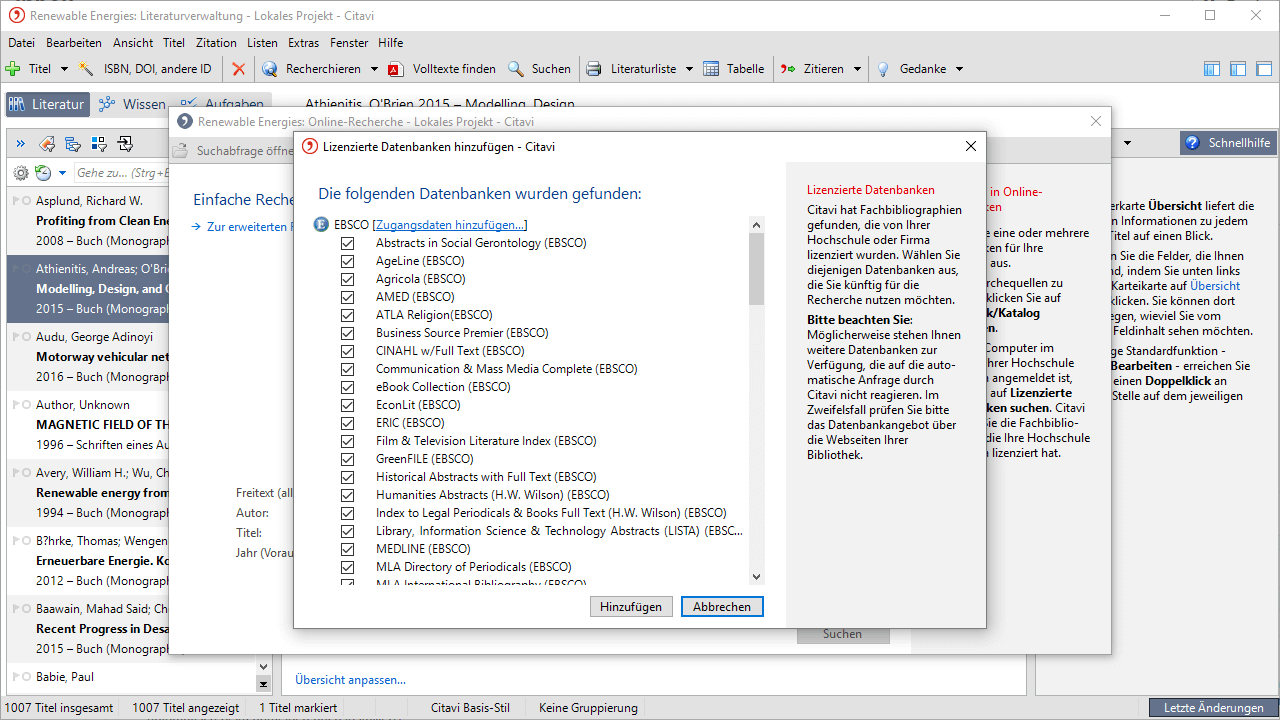Toggle the Agricola (EBSCO) checkbox

pyautogui.click(x=347, y=279)
